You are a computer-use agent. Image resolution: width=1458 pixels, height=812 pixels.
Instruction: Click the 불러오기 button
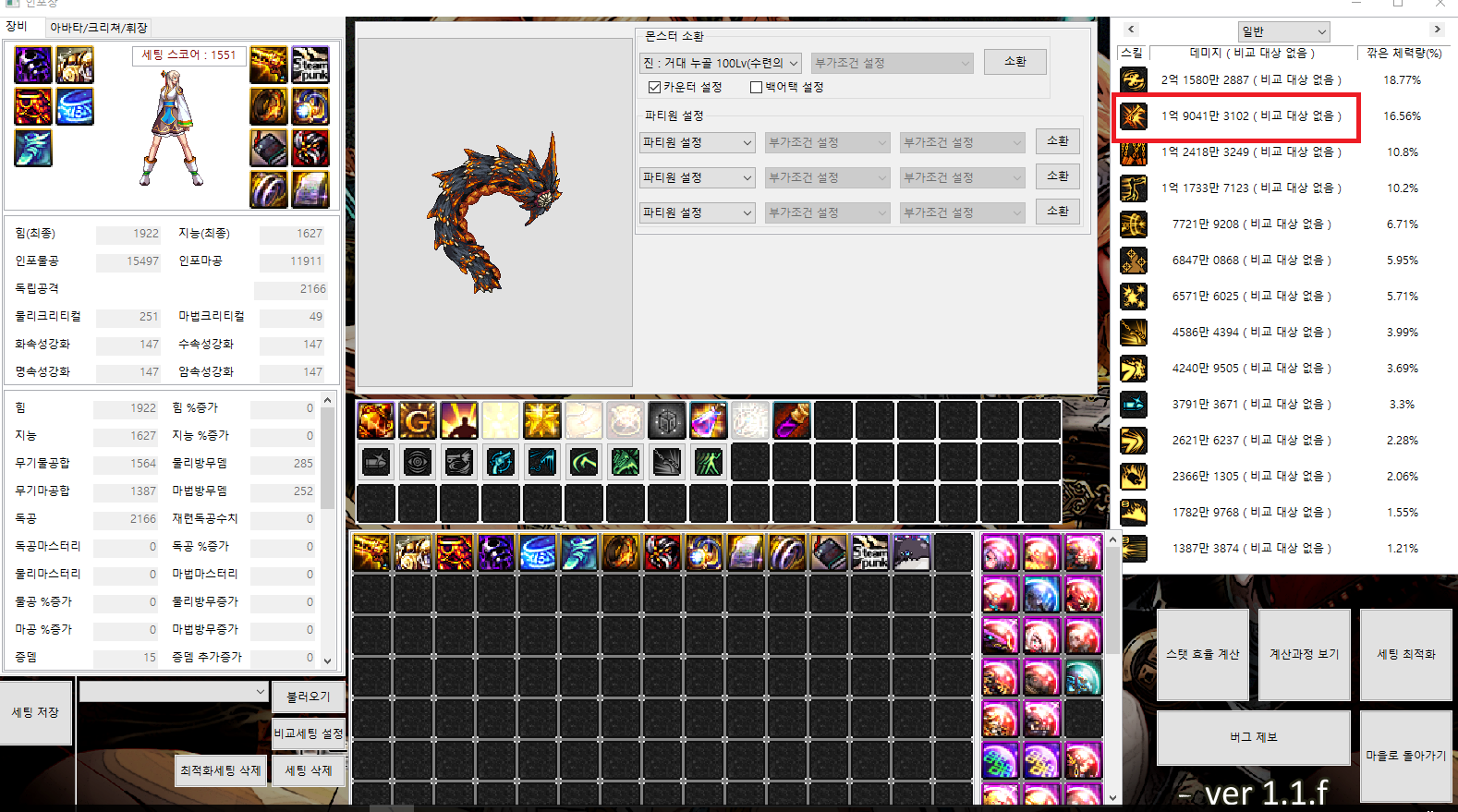pos(309,697)
